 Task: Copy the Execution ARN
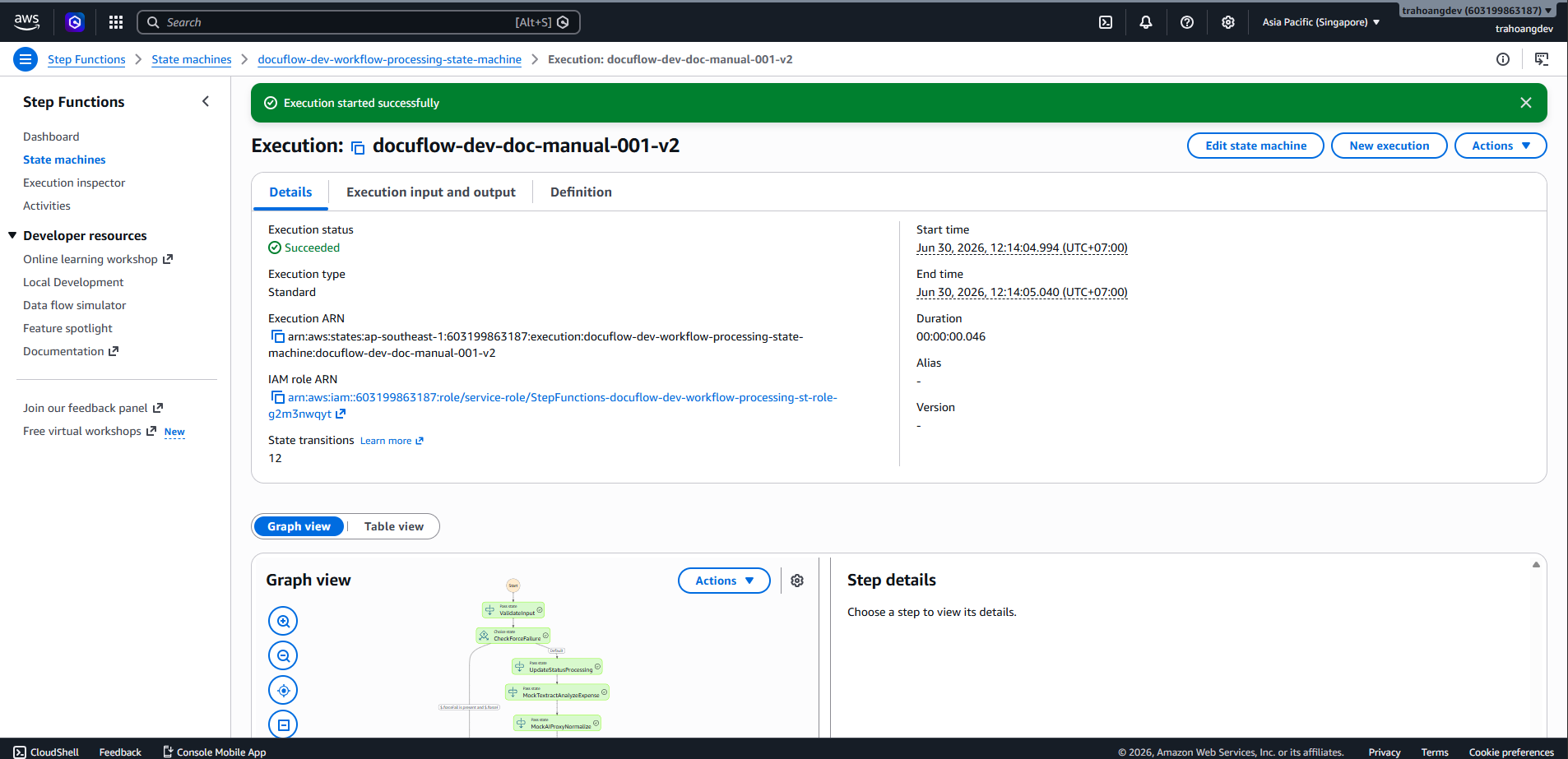tap(278, 336)
